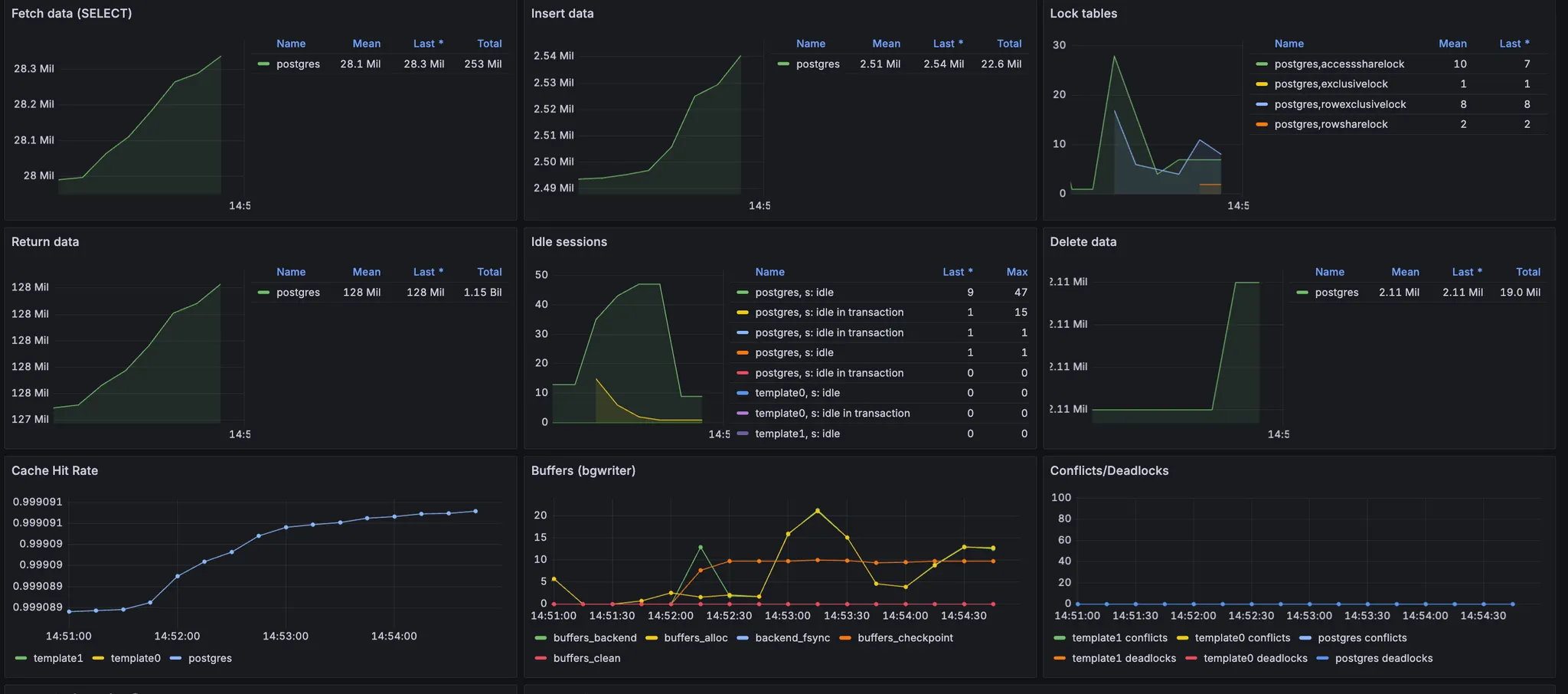
Task: Sort Fetch data legend by Total column
Action: coord(489,44)
